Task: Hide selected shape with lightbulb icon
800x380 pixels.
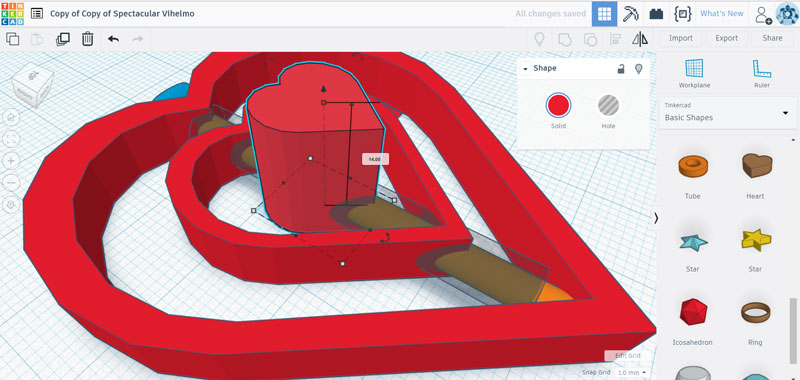Action: (x=638, y=69)
